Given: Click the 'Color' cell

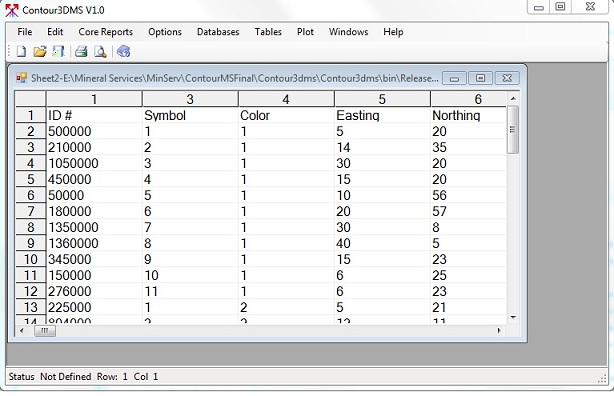Looking at the screenshot, I should 286,115.
